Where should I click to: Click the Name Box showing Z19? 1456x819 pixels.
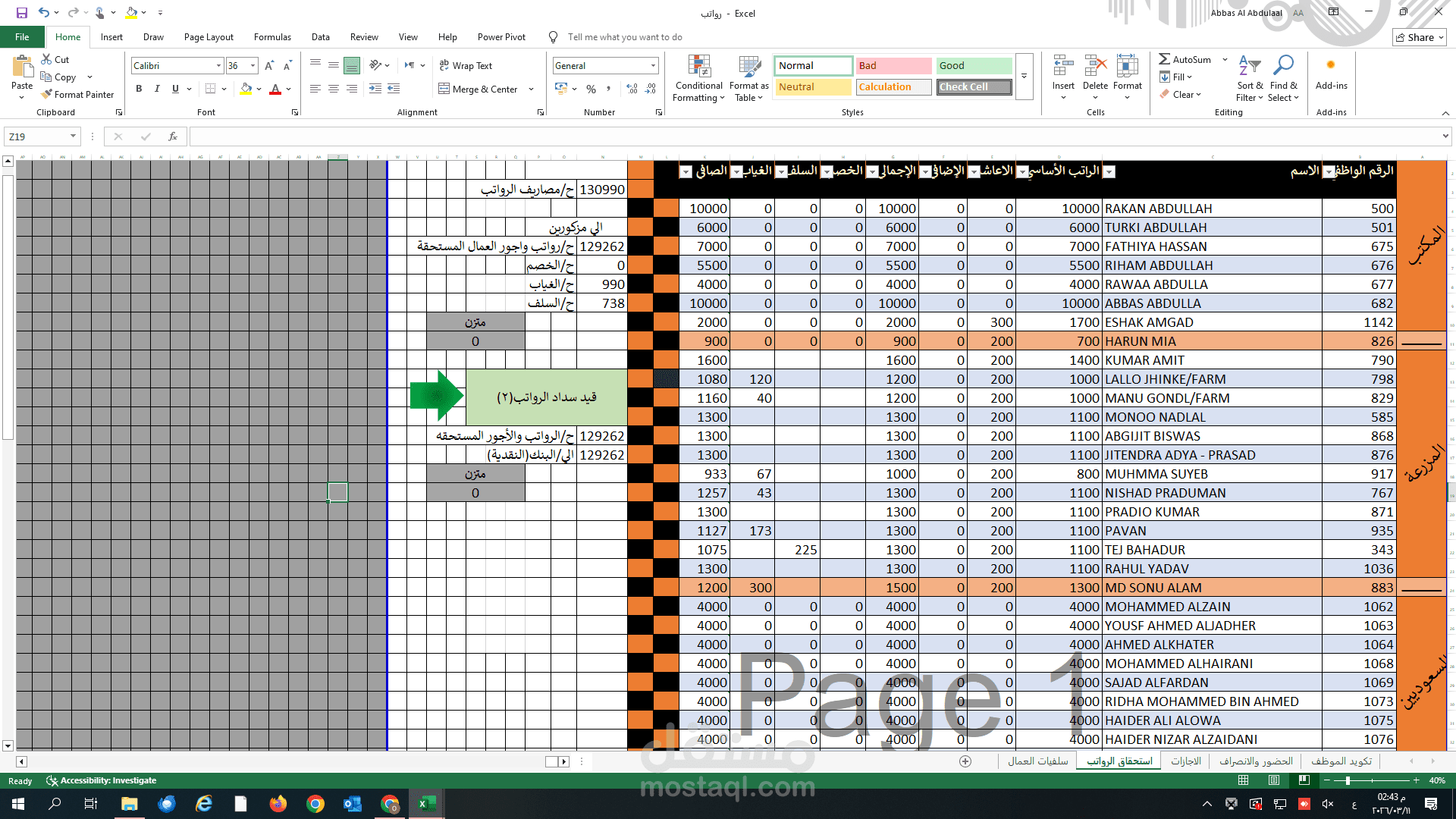(42, 136)
